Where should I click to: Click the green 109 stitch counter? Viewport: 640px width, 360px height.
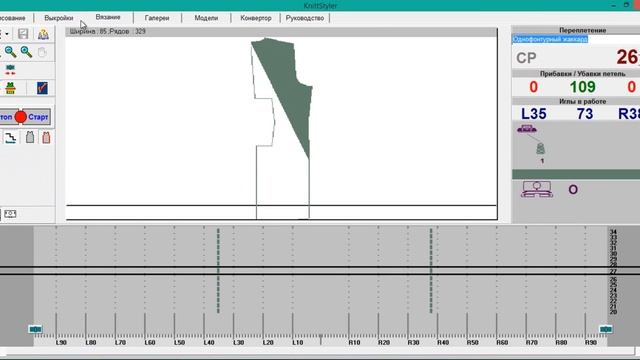click(582, 87)
